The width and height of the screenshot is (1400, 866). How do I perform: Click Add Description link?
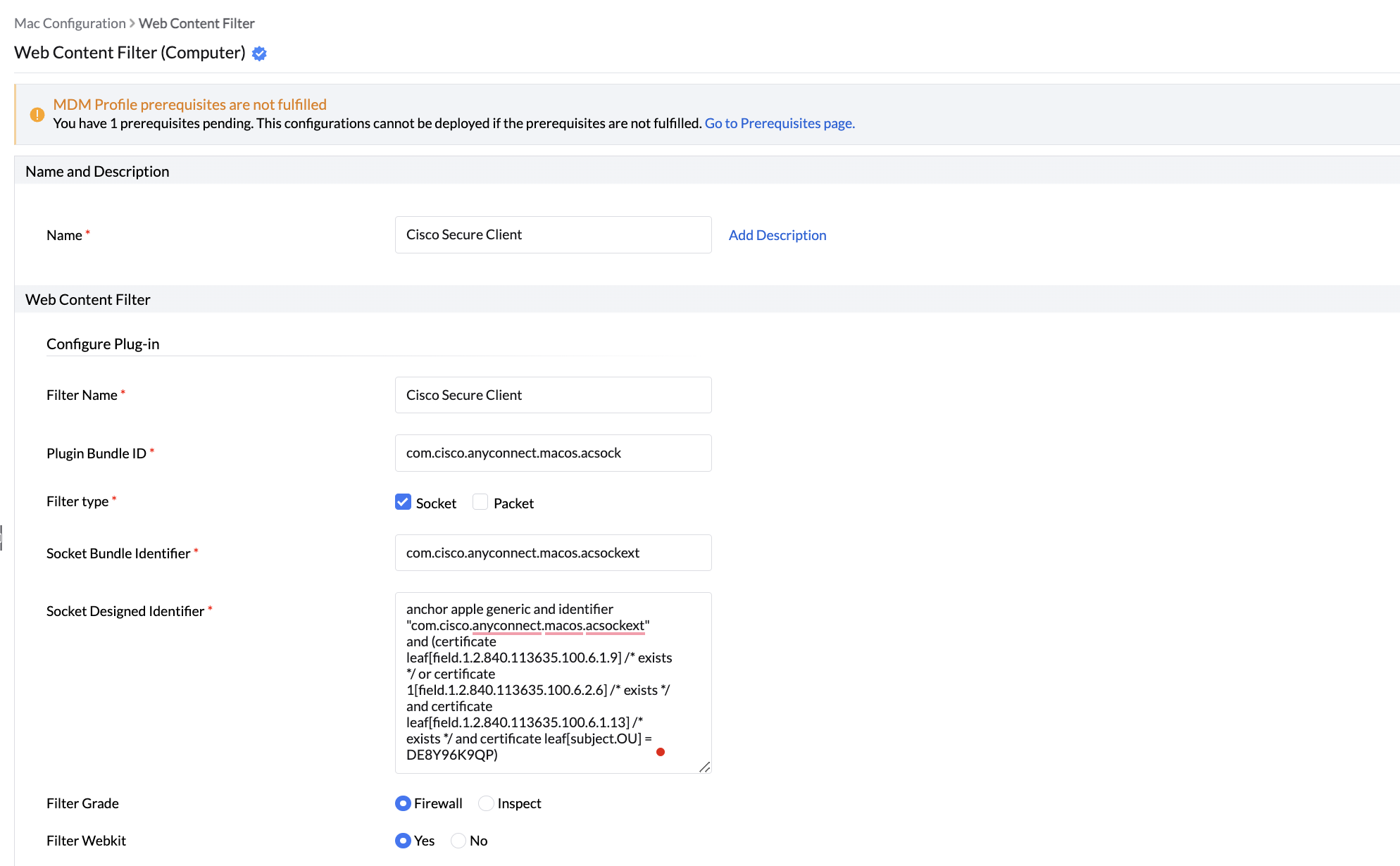click(777, 235)
